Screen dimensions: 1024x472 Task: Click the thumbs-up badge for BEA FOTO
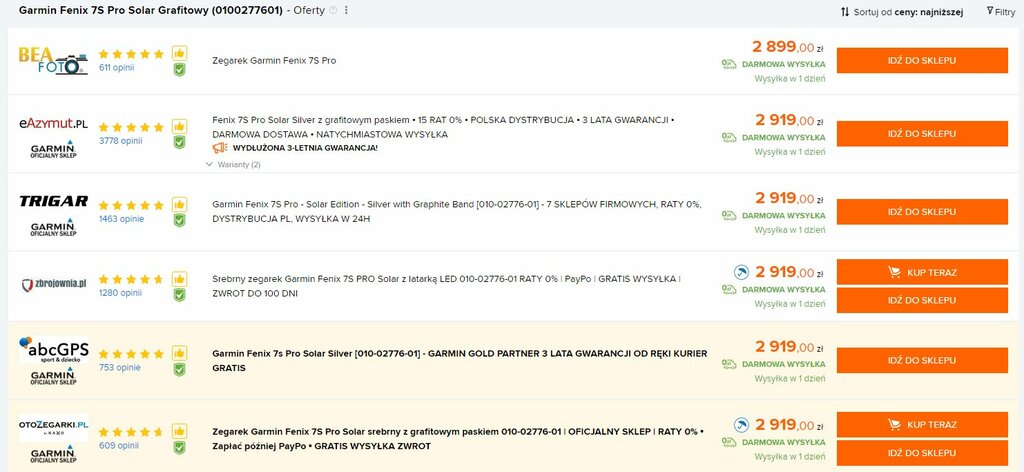point(179,53)
